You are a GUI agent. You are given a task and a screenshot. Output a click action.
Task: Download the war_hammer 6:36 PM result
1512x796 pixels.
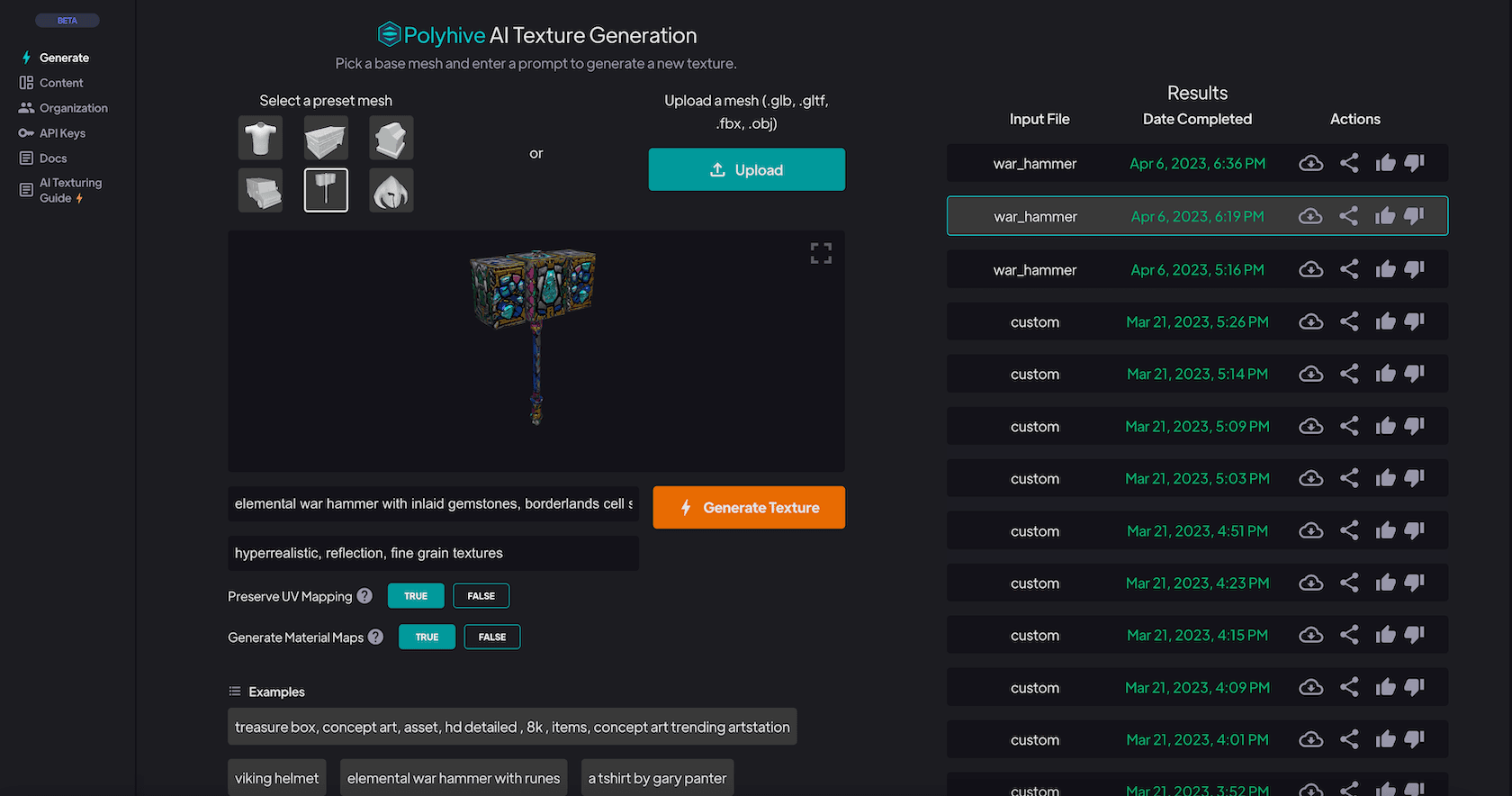(1311, 163)
